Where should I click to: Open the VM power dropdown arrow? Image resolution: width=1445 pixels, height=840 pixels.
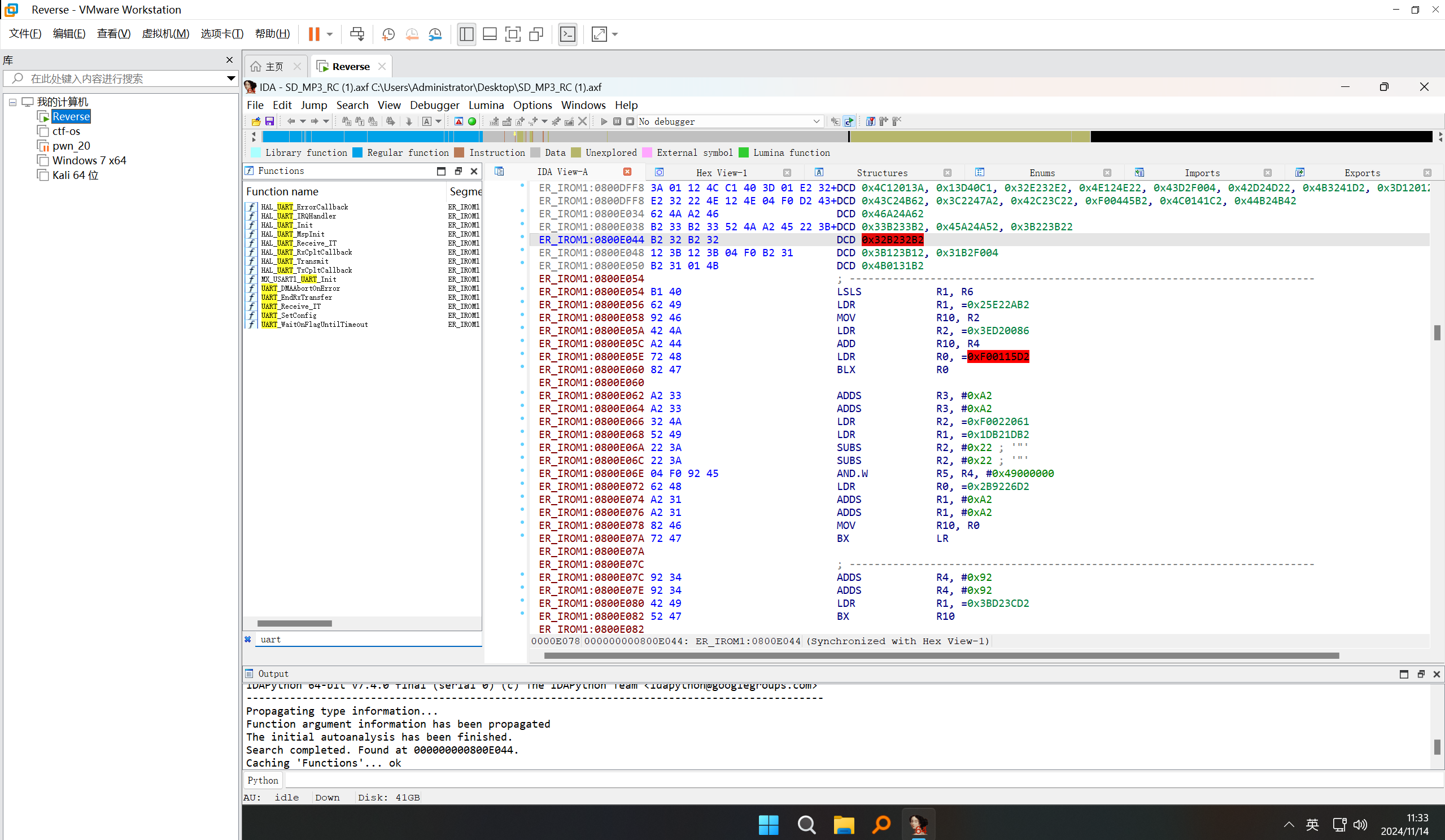click(330, 34)
